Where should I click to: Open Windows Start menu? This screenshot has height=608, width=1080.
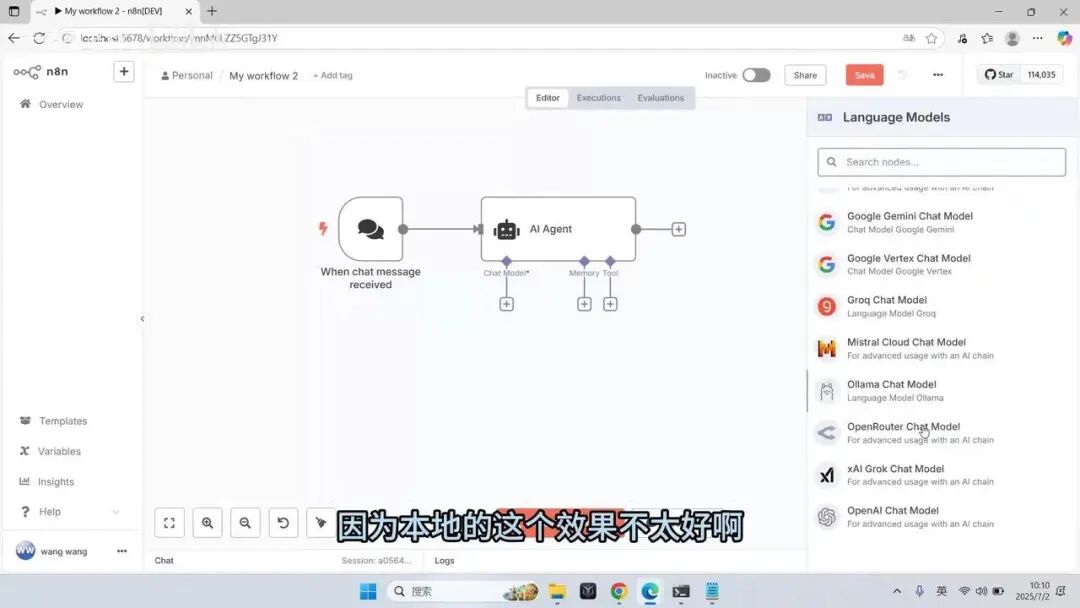(x=368, y=591)
